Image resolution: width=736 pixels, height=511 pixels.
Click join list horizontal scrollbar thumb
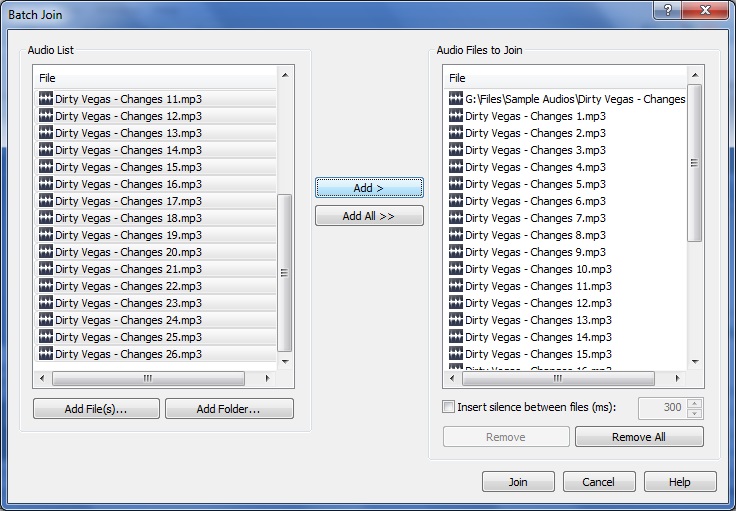pyautogui.click(x=558, y=378)
